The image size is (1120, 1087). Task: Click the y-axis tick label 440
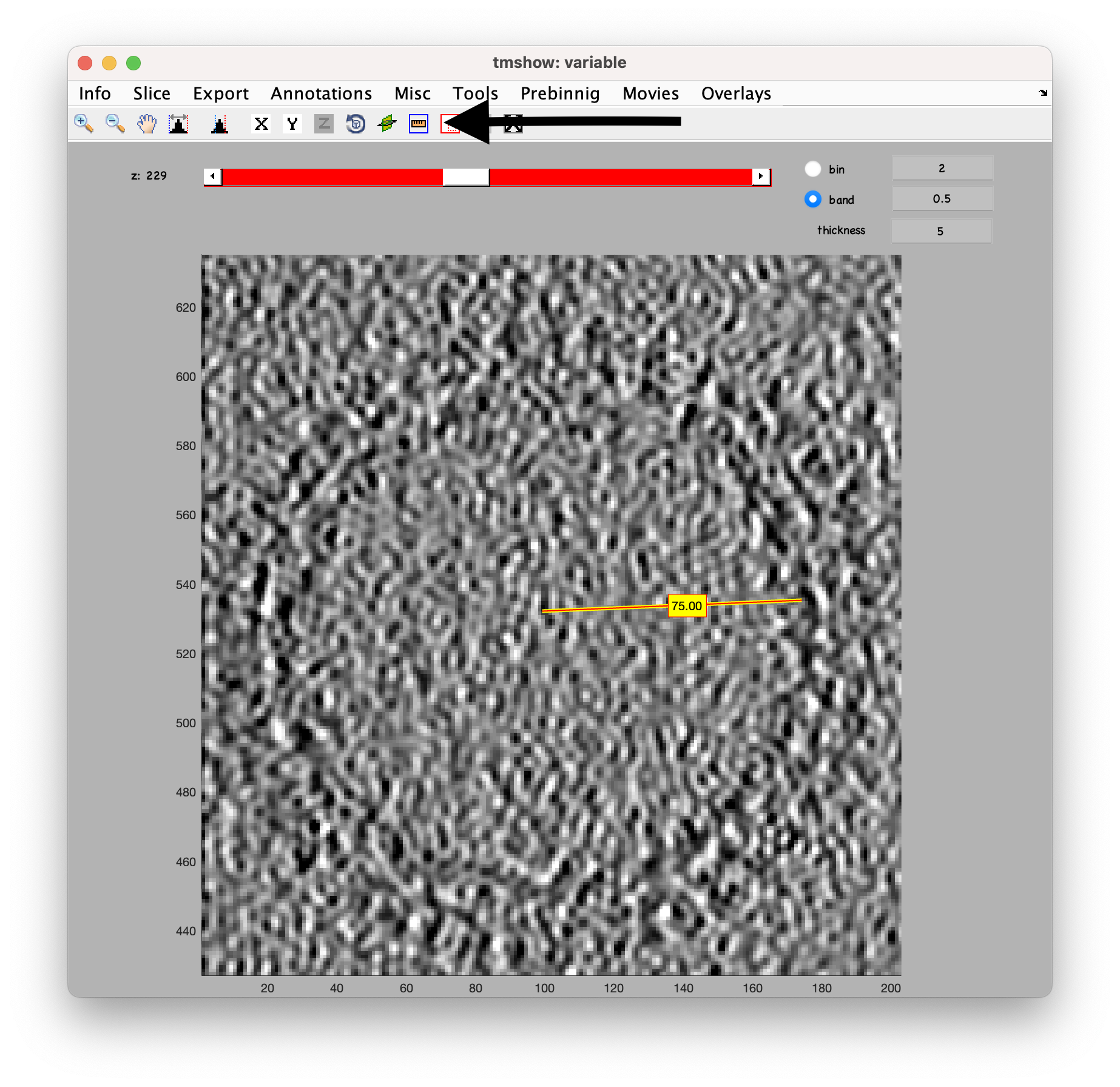pos(186,931)
